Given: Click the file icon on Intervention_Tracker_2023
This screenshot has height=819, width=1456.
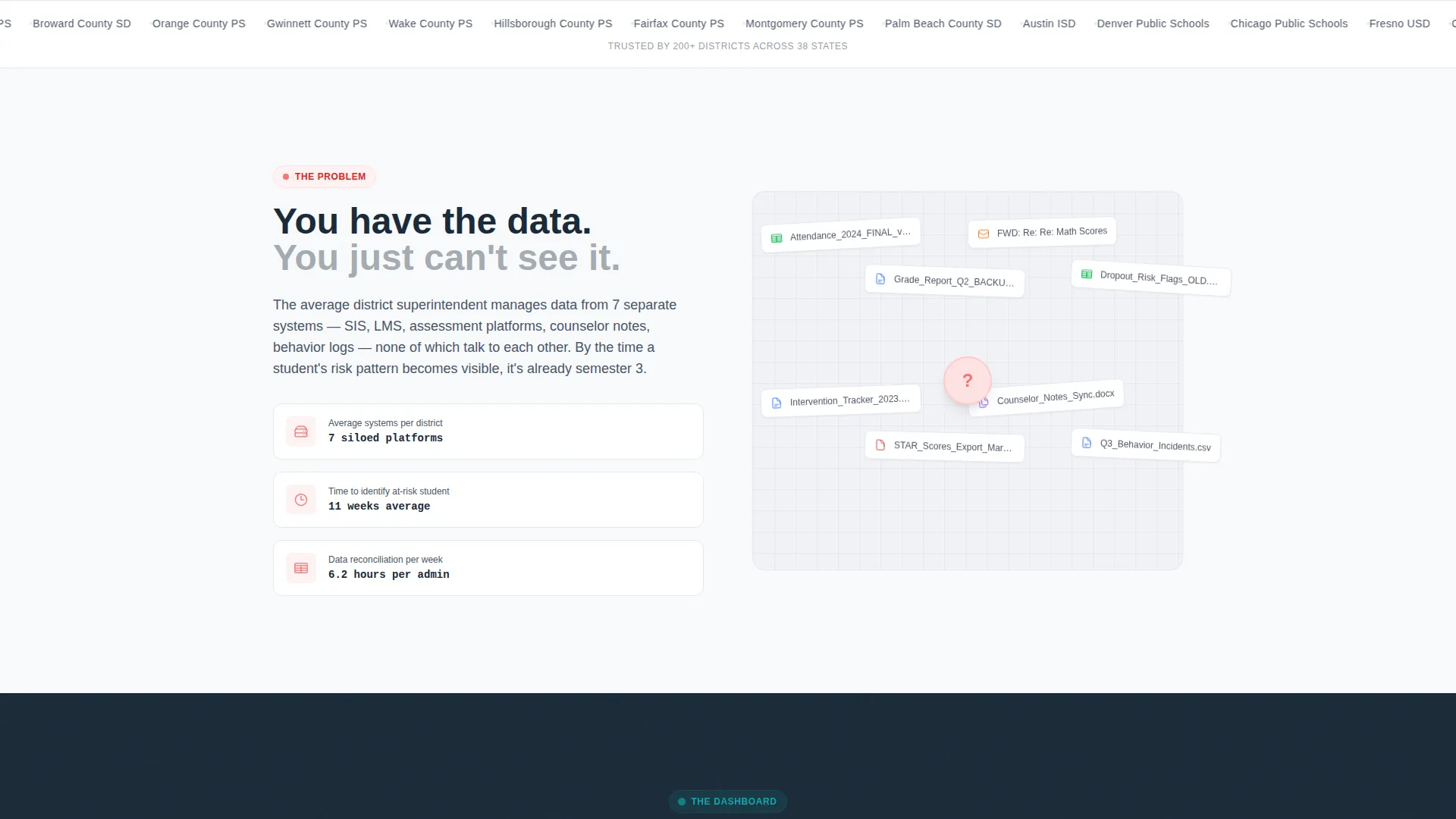Looking at the screenshot, I should pos(777,403).
